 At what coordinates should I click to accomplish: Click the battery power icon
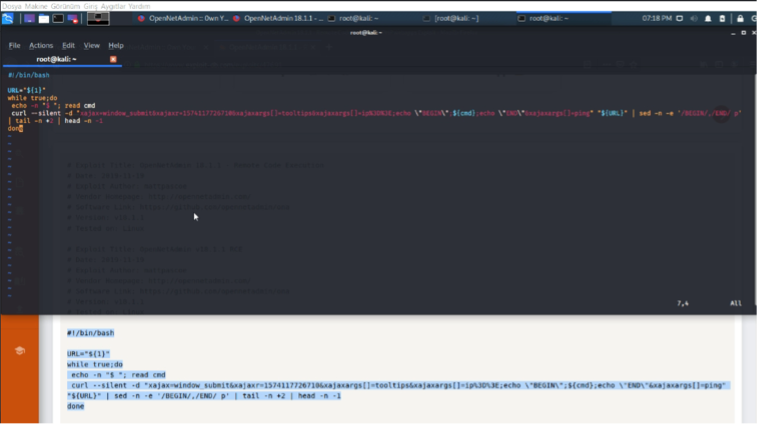coord(722,18)
